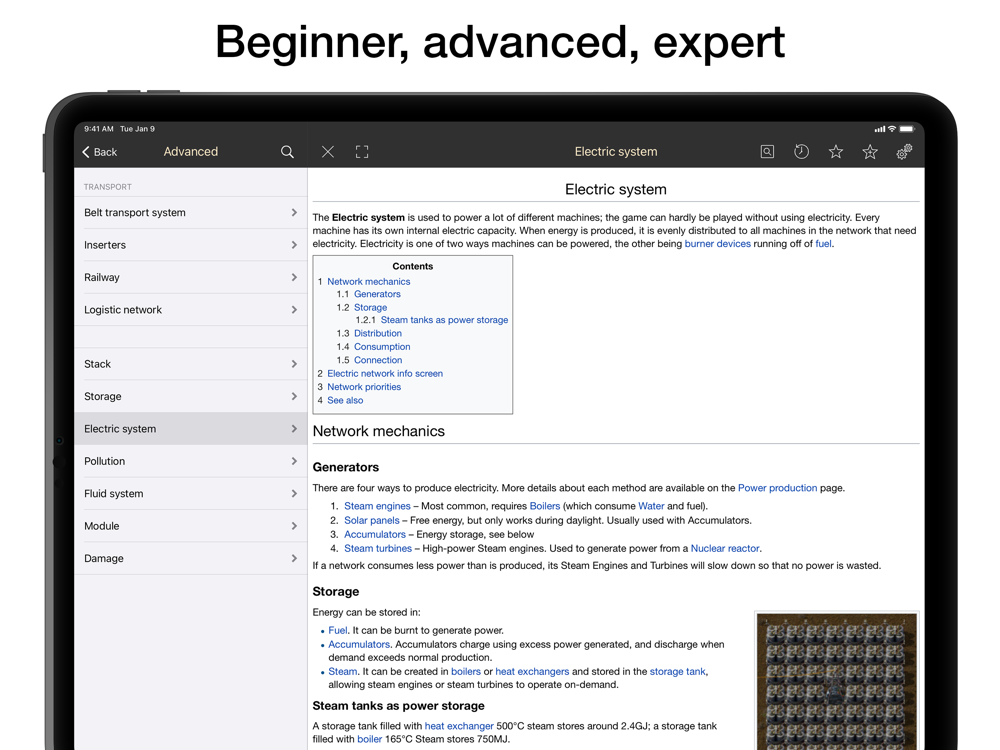Screen dimensions: 1000x750
Task: Click the Module row chevron
Action: coord(294,526)
